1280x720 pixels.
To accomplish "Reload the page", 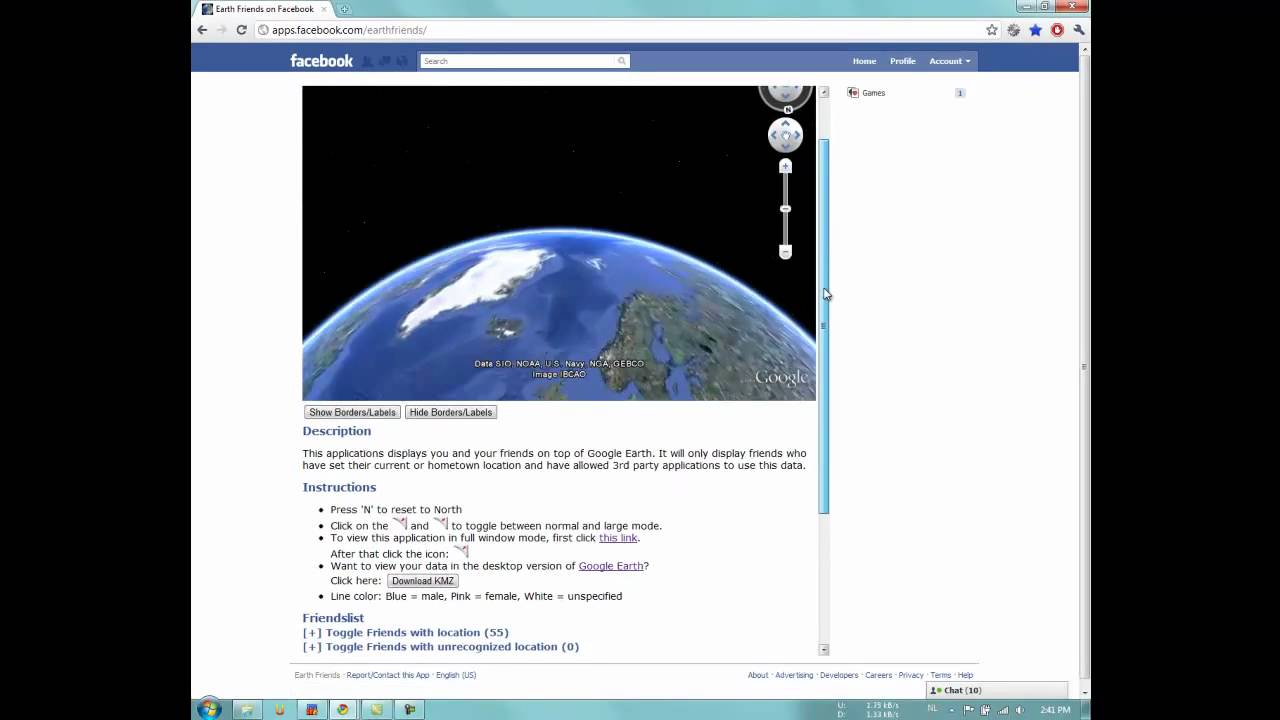I will (x=242, y=30).
